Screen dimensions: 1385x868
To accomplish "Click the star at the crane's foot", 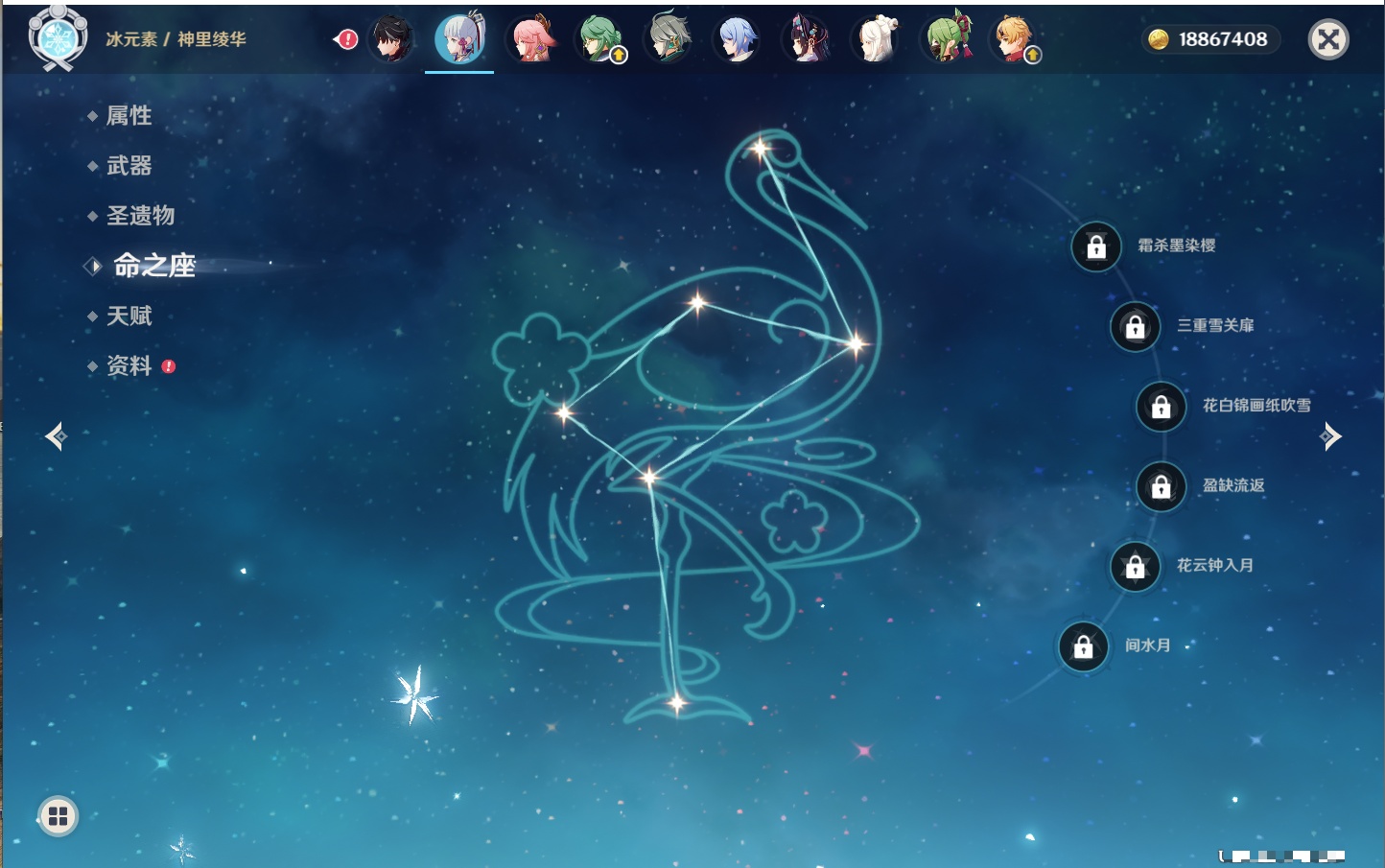I will (x=677, y=703).
